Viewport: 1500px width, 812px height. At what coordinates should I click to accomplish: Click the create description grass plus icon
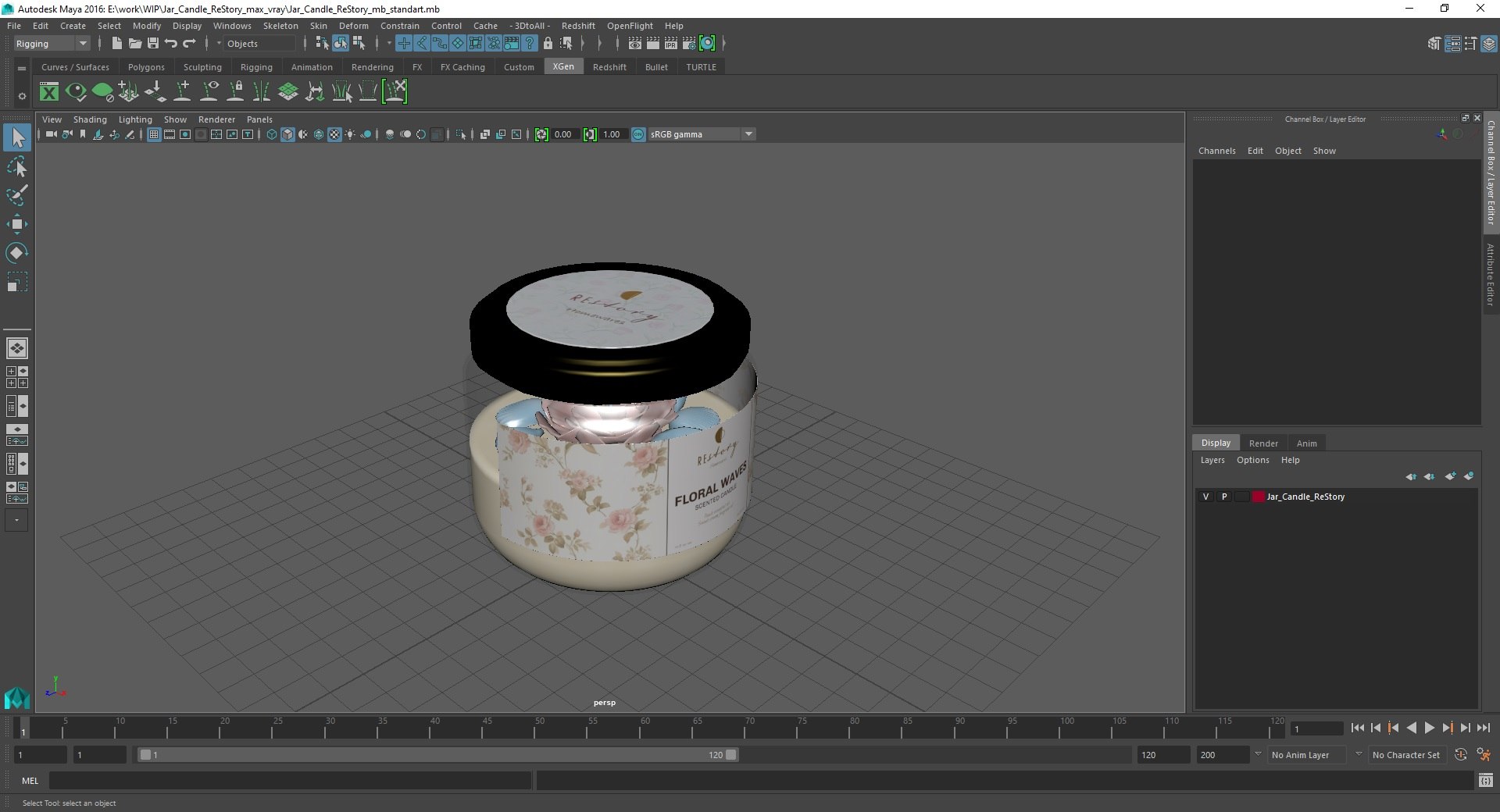pos(129,92)
